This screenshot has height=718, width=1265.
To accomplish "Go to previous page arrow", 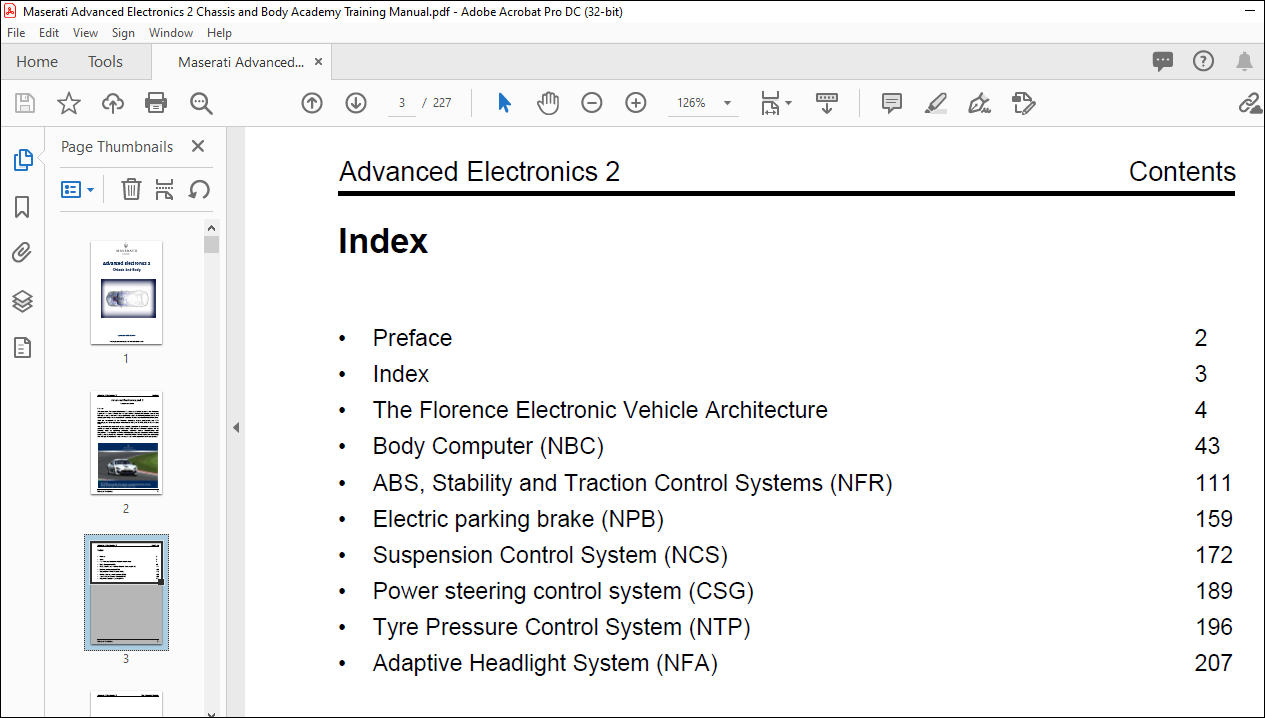I will 312,103.
